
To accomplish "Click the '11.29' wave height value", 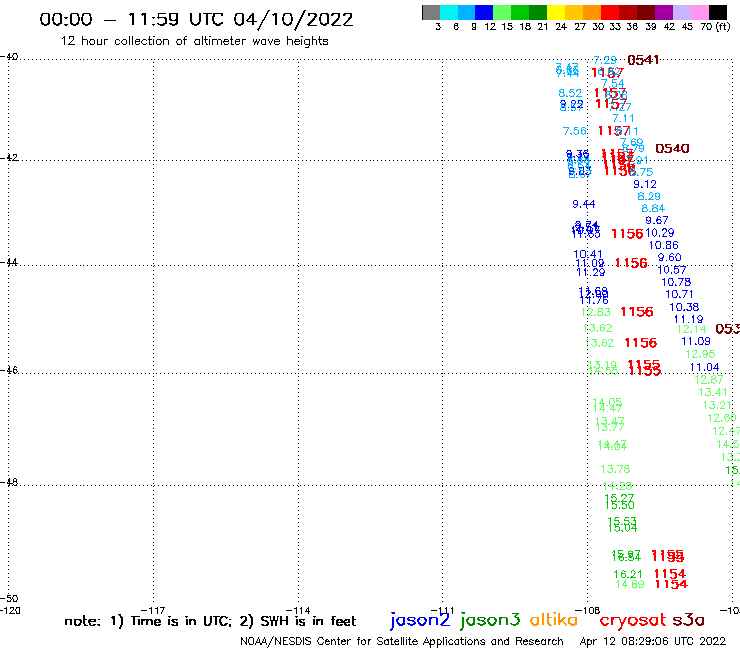I will (591, 272).
